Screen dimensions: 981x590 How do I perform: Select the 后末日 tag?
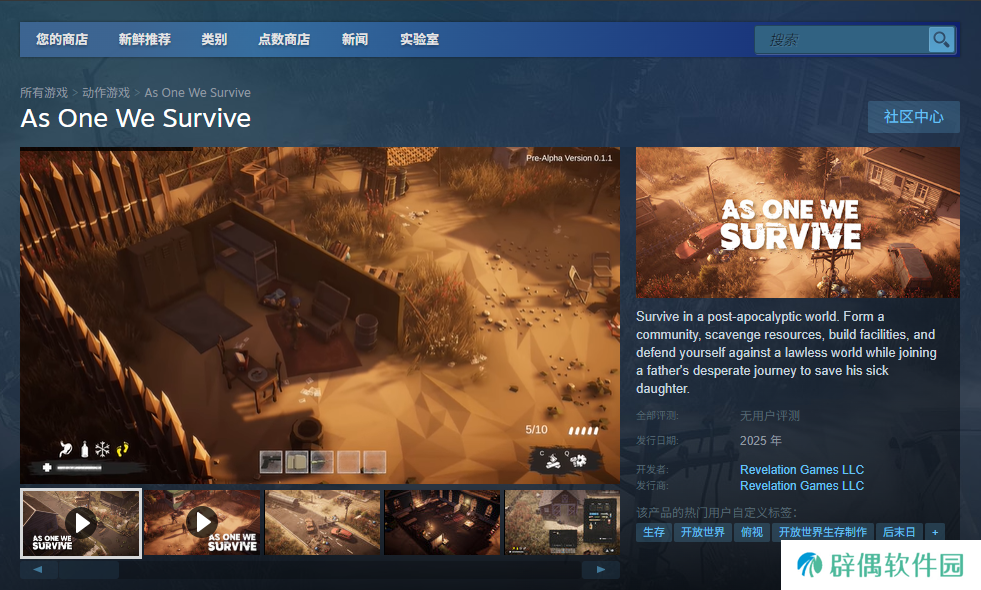pos(899,532)
